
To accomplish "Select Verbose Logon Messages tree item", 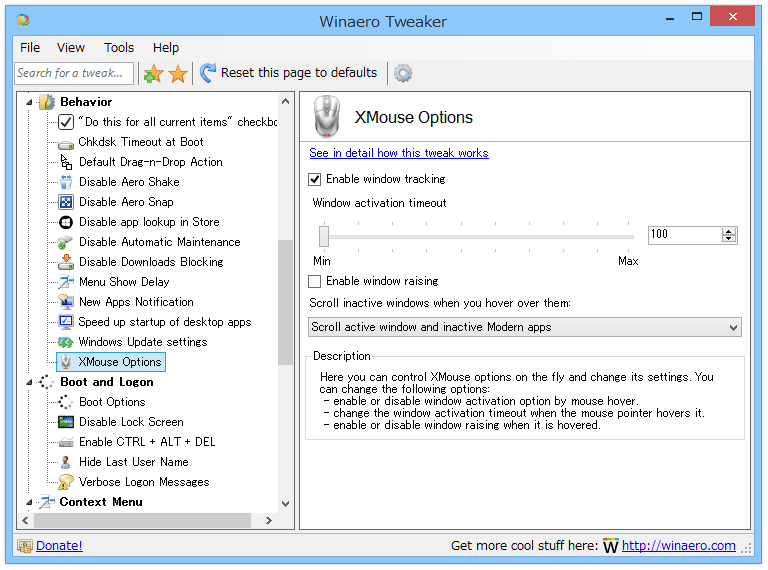I will 144,482.
